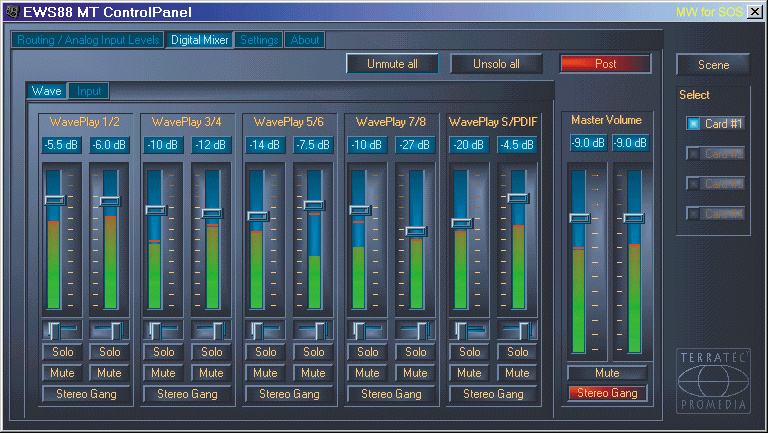Mute the left WavePlay 1/2 channel
Image resolution: width=768 pixels, height=433 pixels.
click(60, 373)
